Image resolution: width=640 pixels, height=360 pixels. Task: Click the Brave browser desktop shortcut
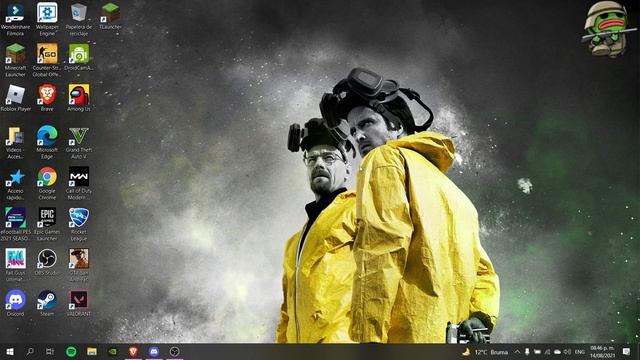coord(47,98)
